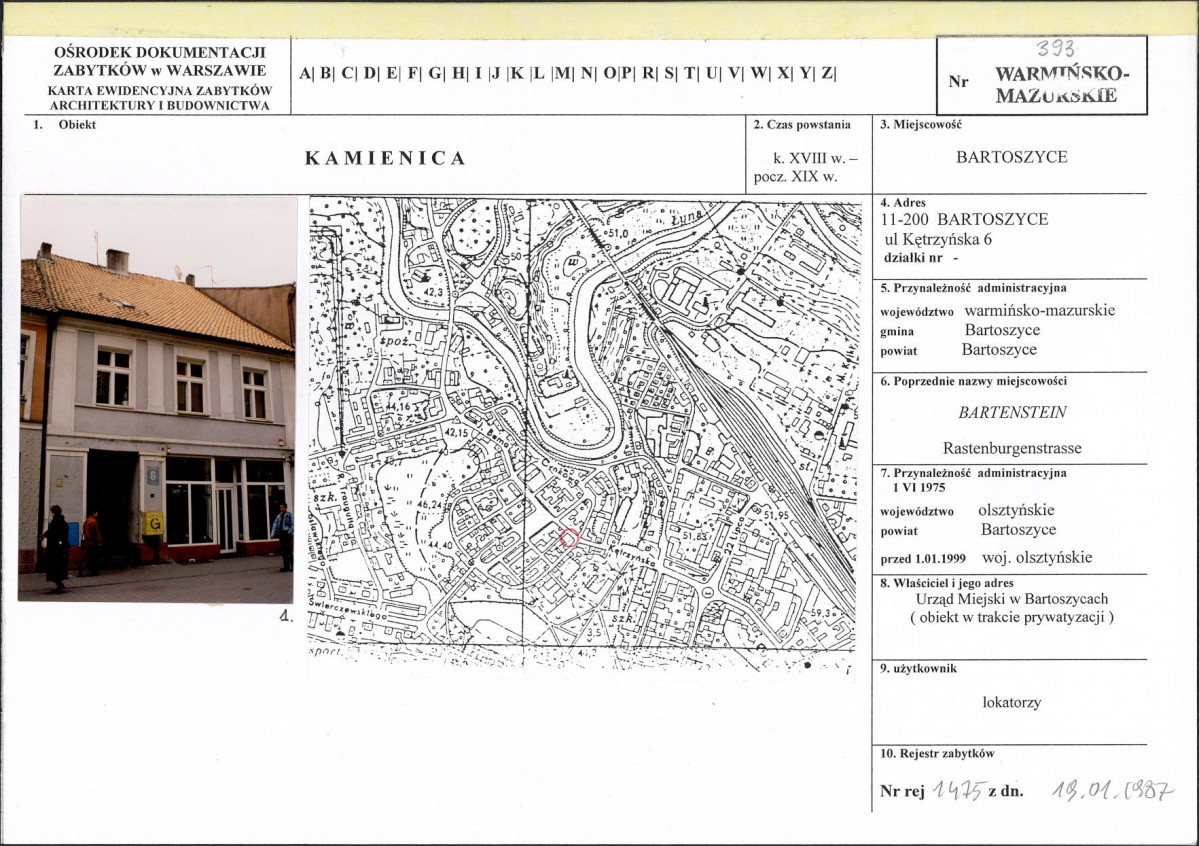
Task: Click gmina value "Bartoszyce"
Action: 1002,330
